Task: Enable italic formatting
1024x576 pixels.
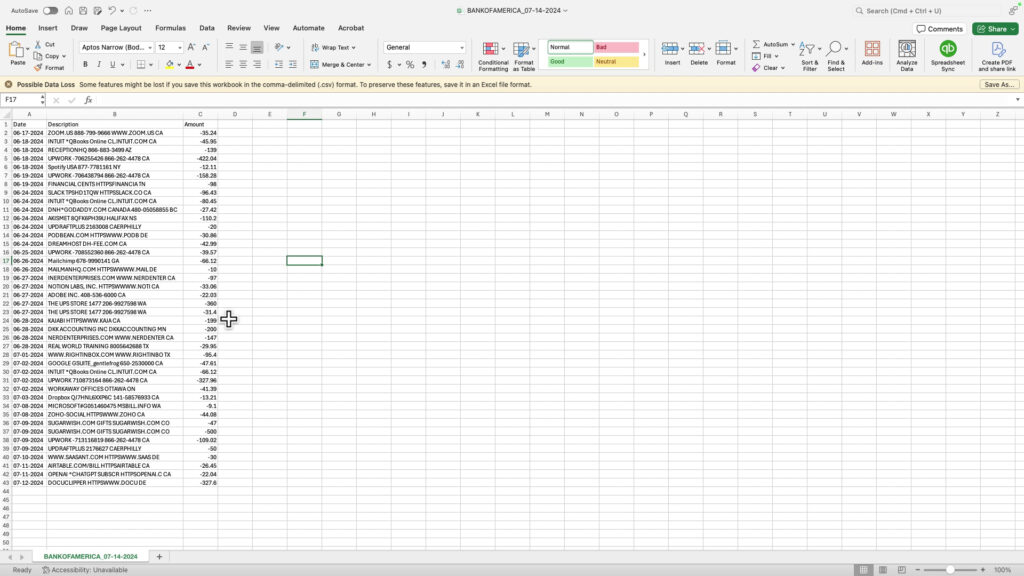Action: point(99,64)
